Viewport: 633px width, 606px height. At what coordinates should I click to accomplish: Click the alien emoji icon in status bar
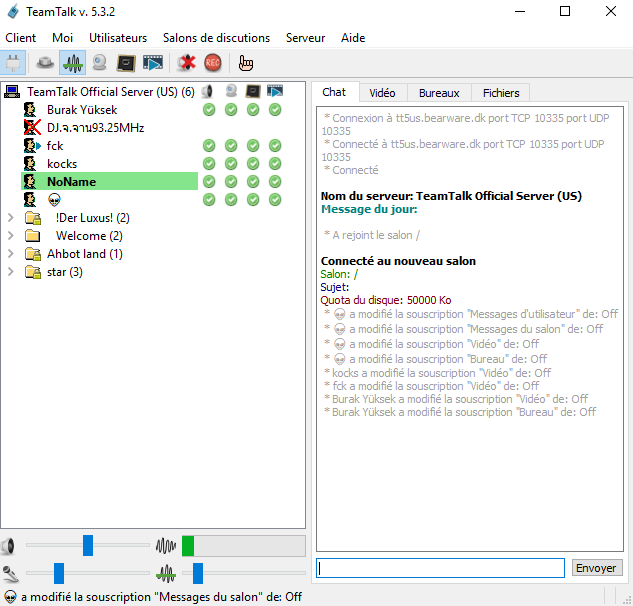point(10,597)
